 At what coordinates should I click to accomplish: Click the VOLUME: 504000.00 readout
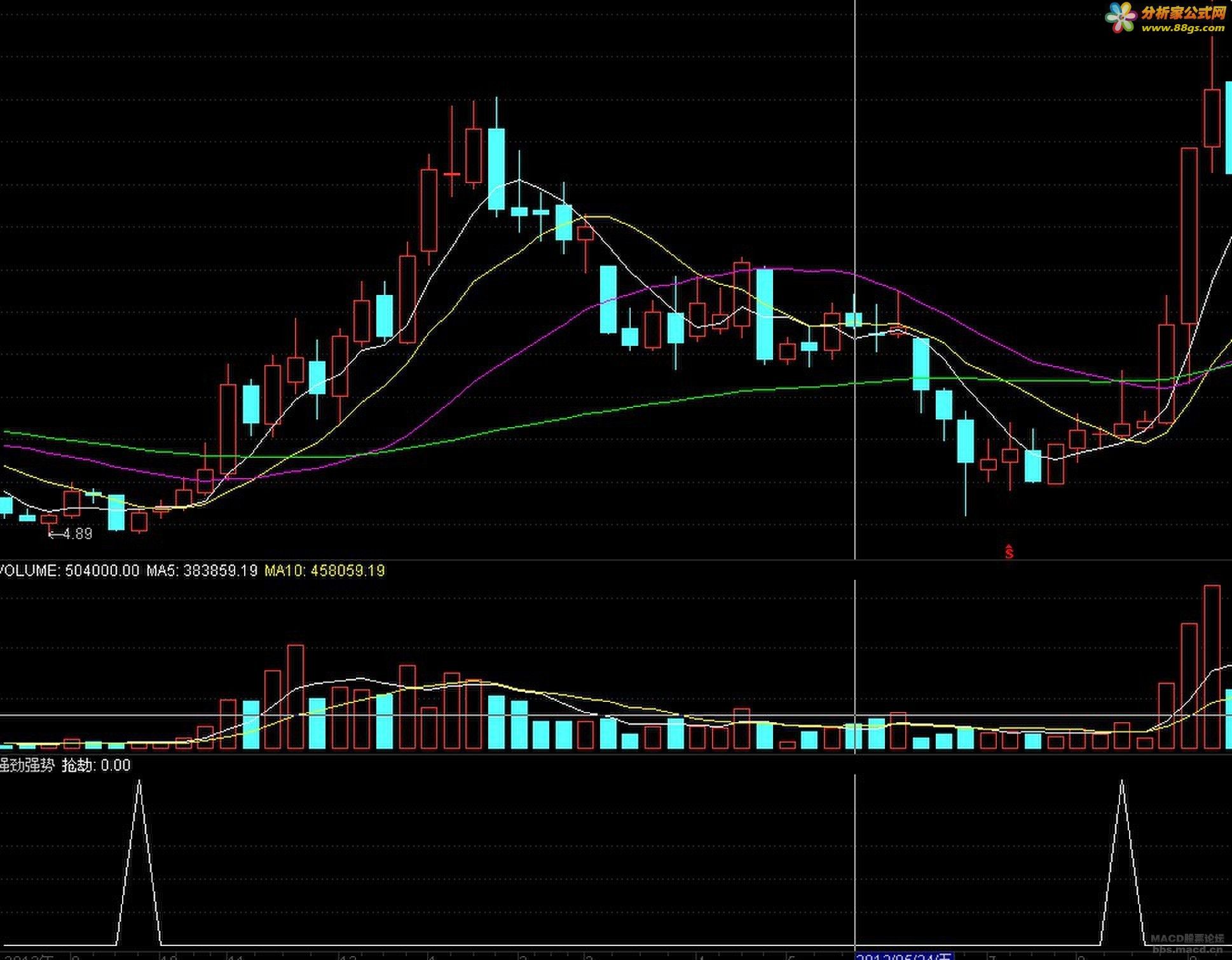[69, 570]
